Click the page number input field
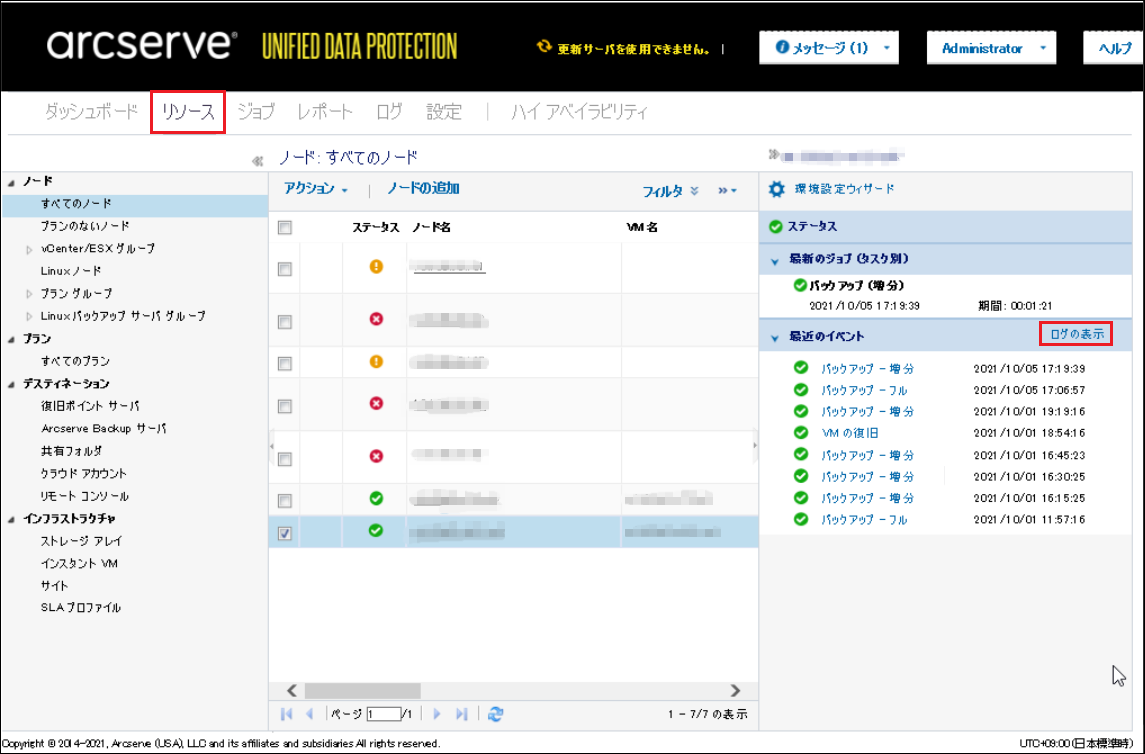The height and width of the screenshot is (754, 1145). pyautogui.click(x=383, y=714)
